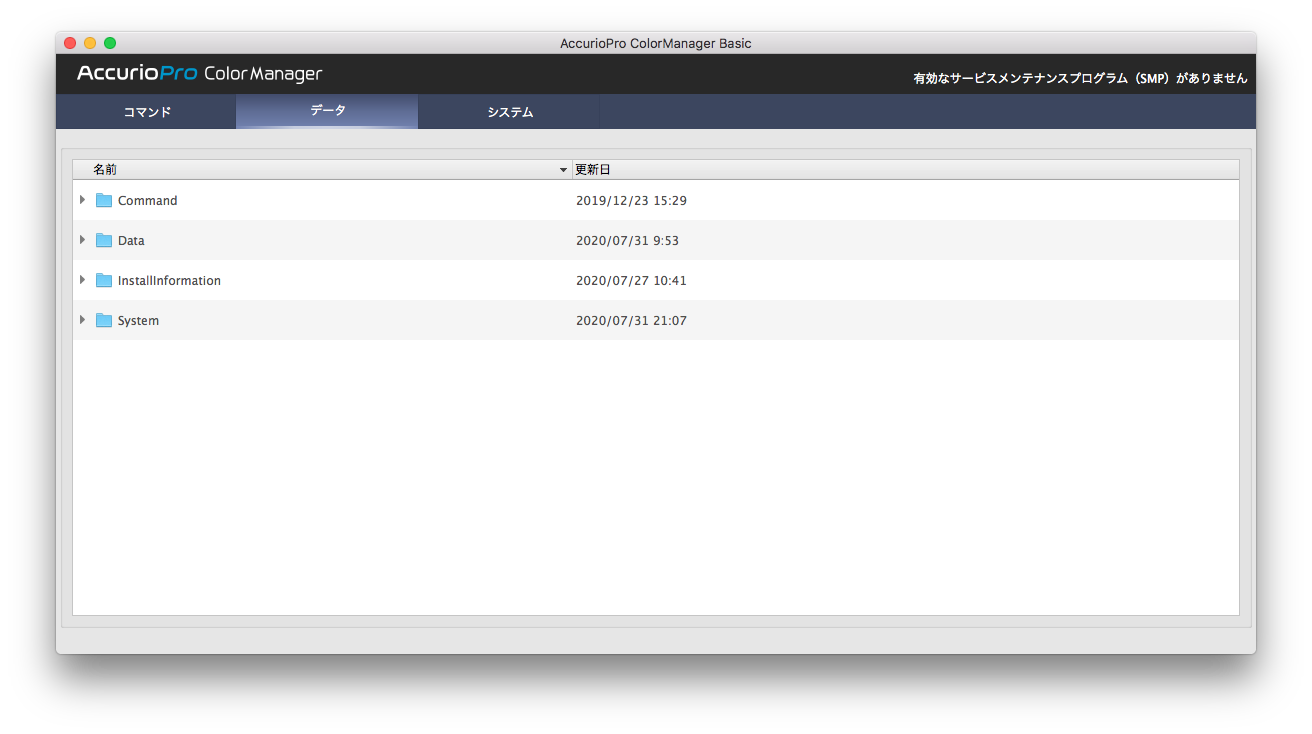This screenshot has width=1312, height=734.
Task: Click the date 2020/07/27 10:41
Action: pos(631,280)
